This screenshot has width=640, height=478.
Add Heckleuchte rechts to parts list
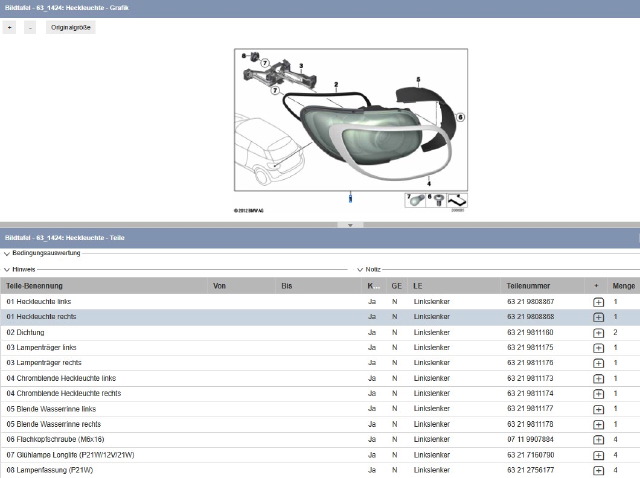[598, 317]
